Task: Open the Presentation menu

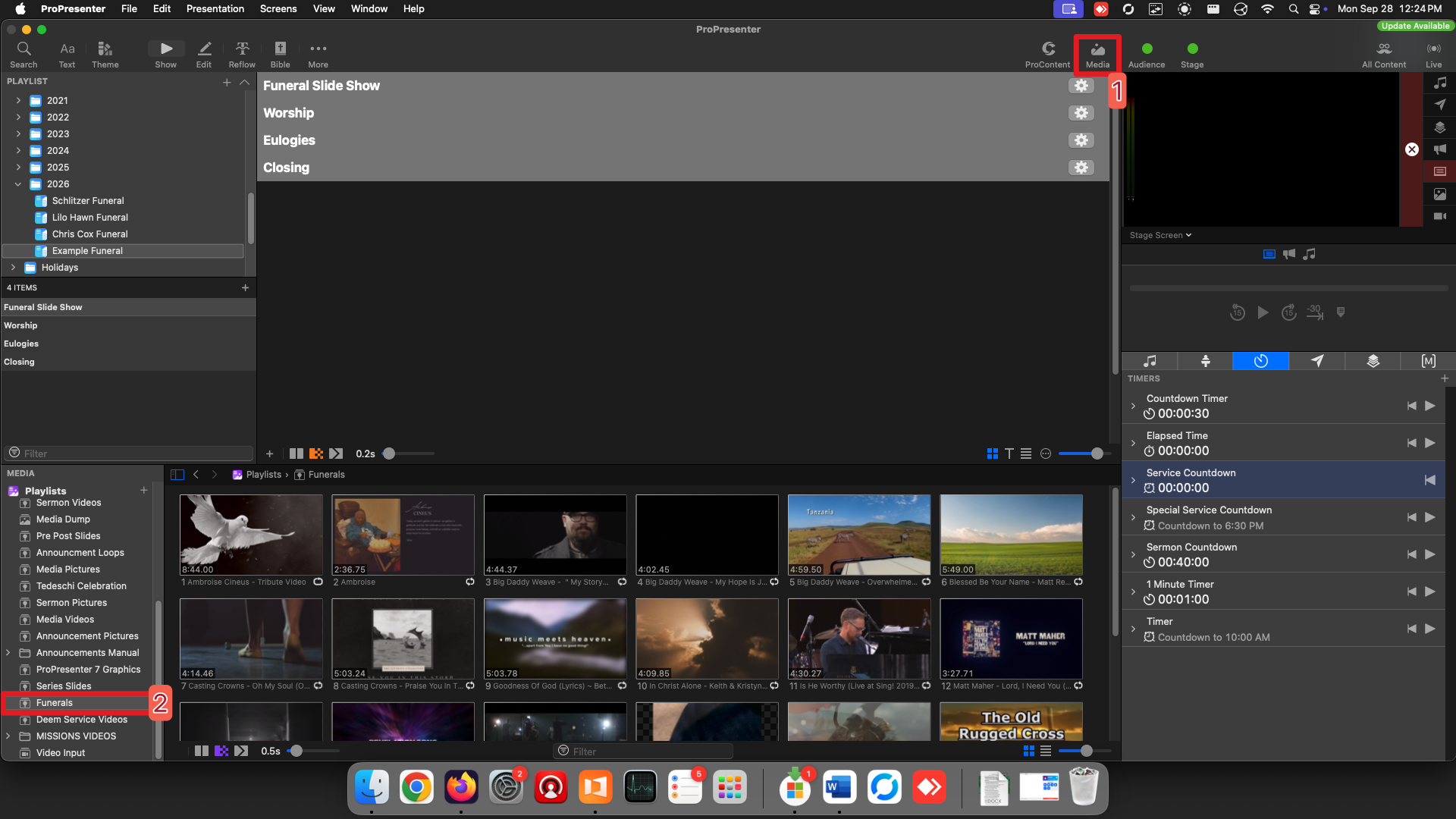Action: (x=215, y=9)
